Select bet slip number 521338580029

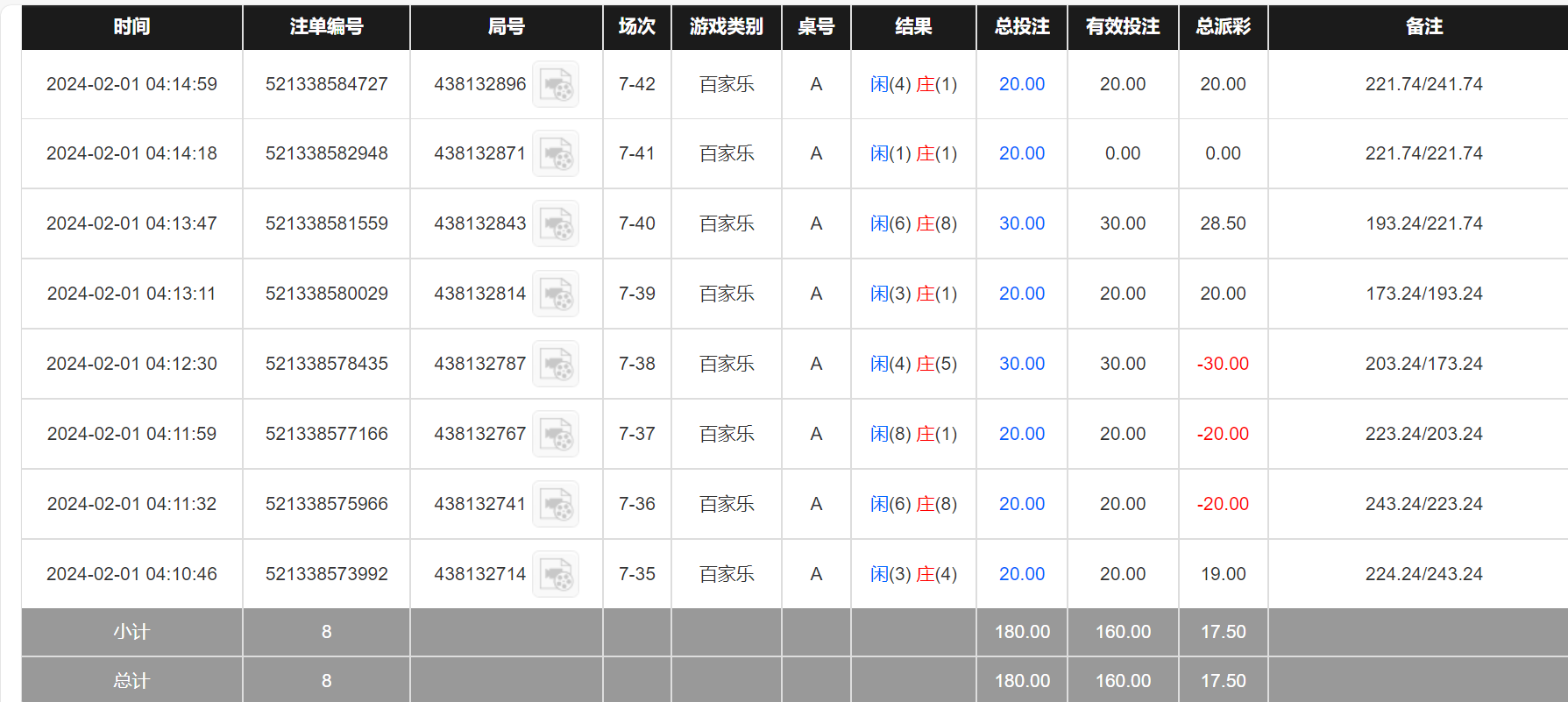(x=327, y=294)
